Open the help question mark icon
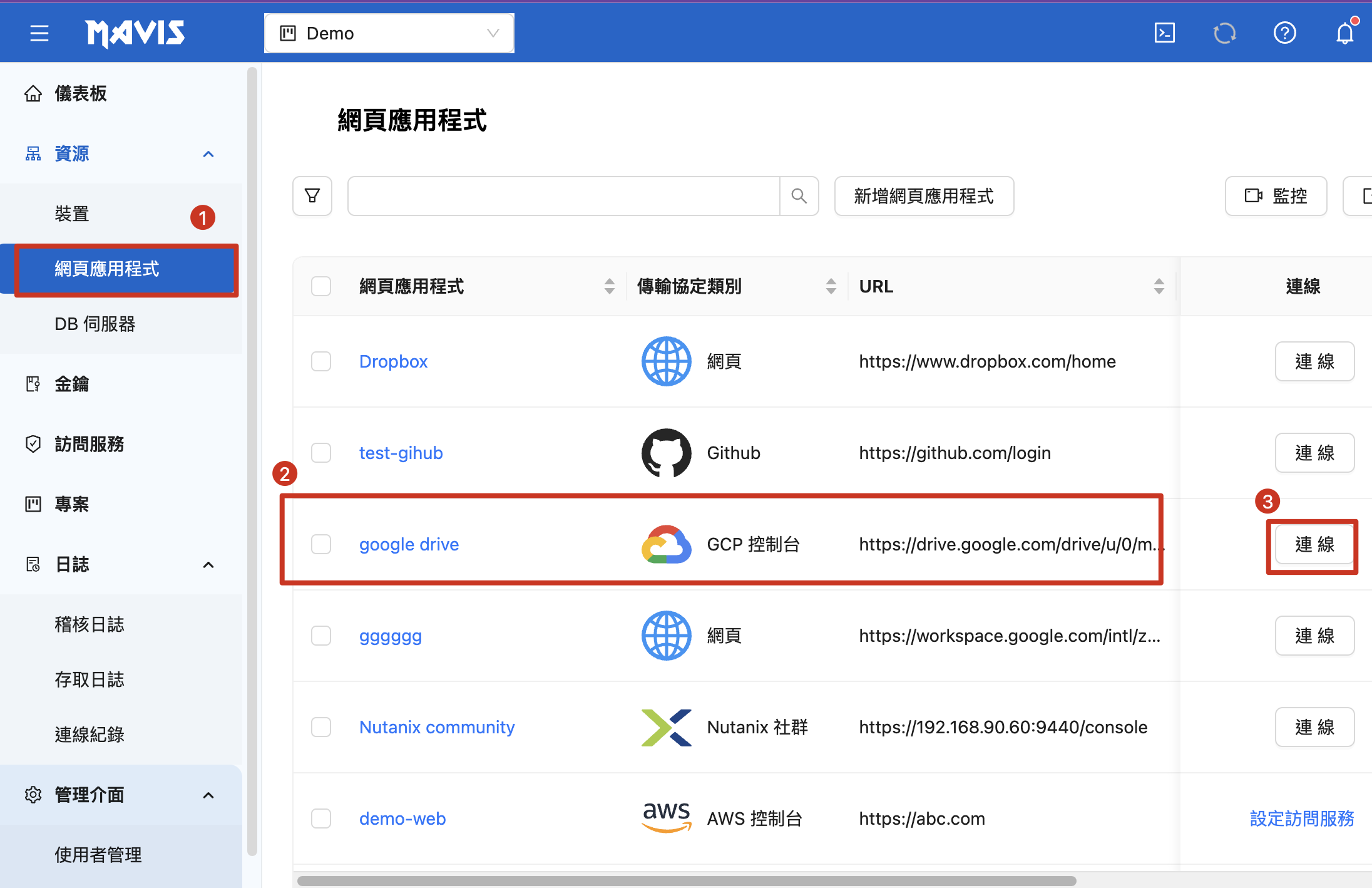This screenshot has height=888, width=1372. 1284,33
